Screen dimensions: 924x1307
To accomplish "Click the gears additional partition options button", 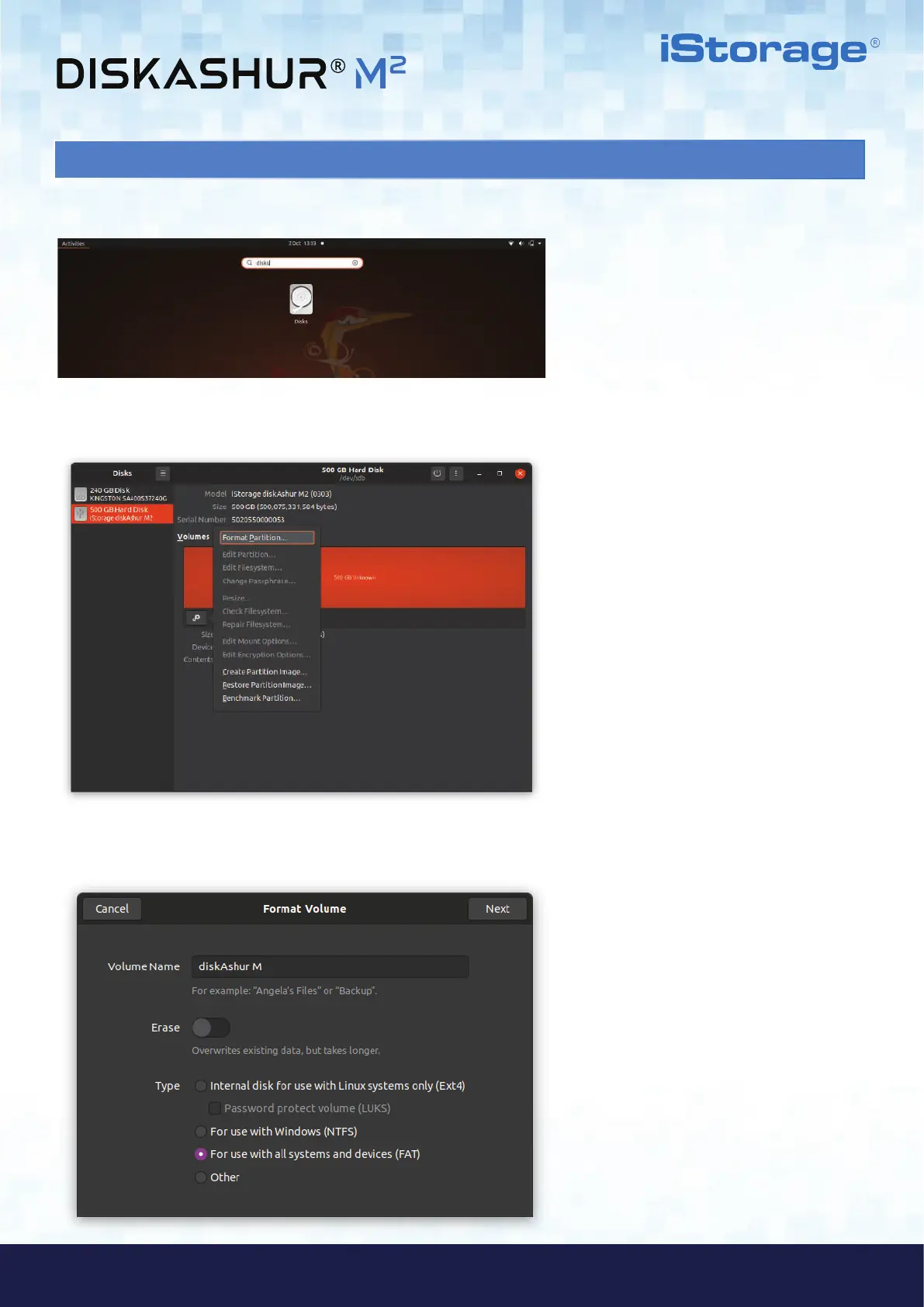I will tap(197, 618).
